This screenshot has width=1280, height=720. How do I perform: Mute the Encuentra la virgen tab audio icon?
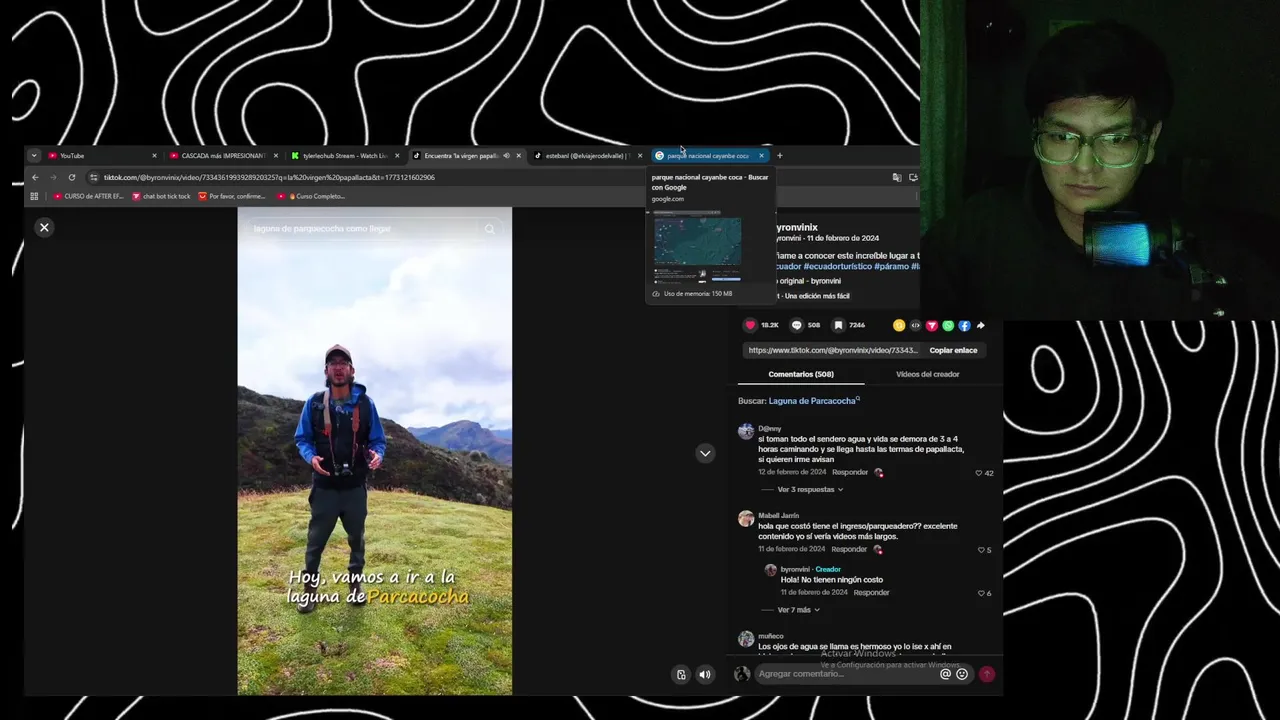(x=506, y=156)
